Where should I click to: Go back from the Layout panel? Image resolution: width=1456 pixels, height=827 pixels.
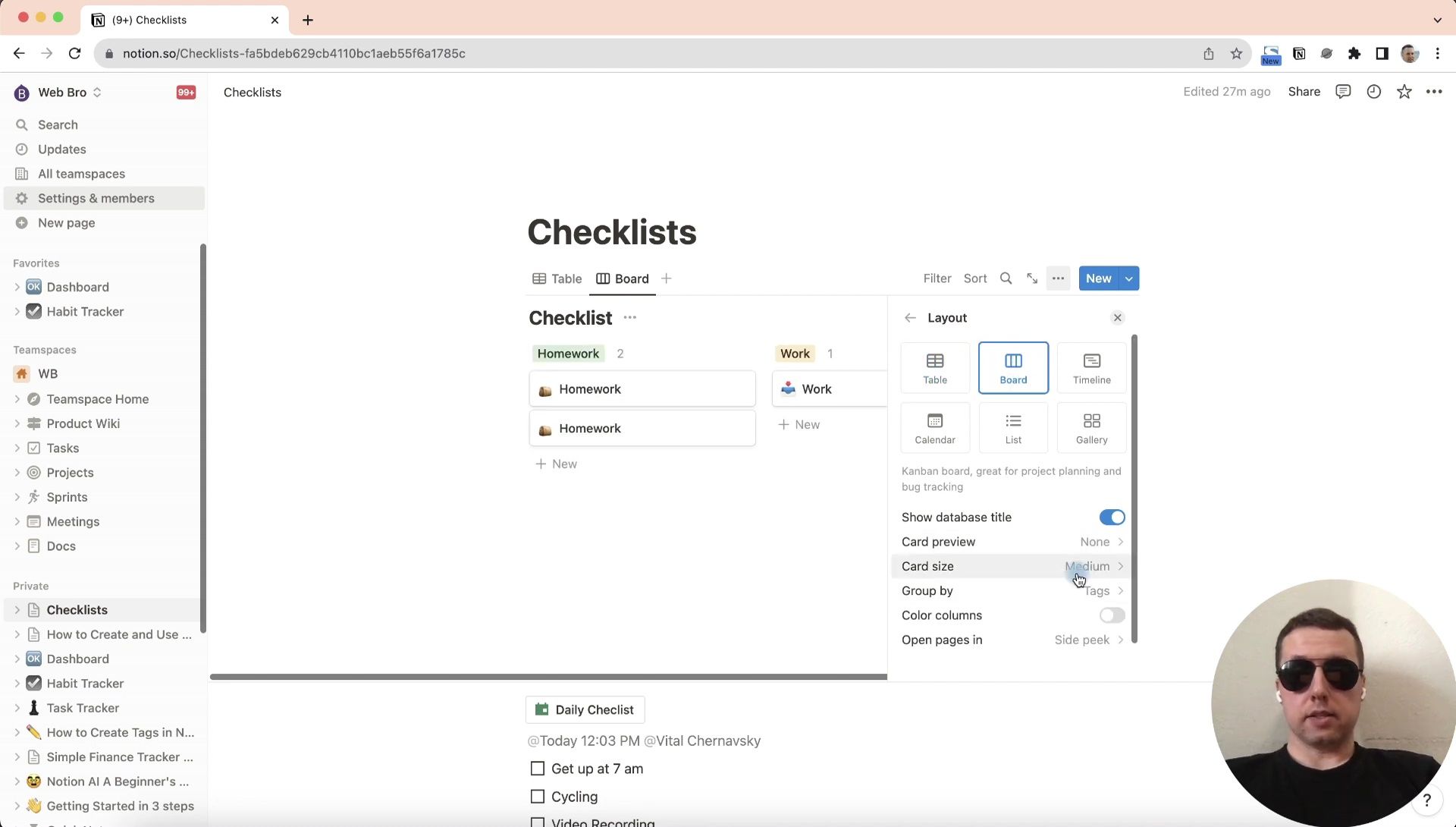(910, 318)
